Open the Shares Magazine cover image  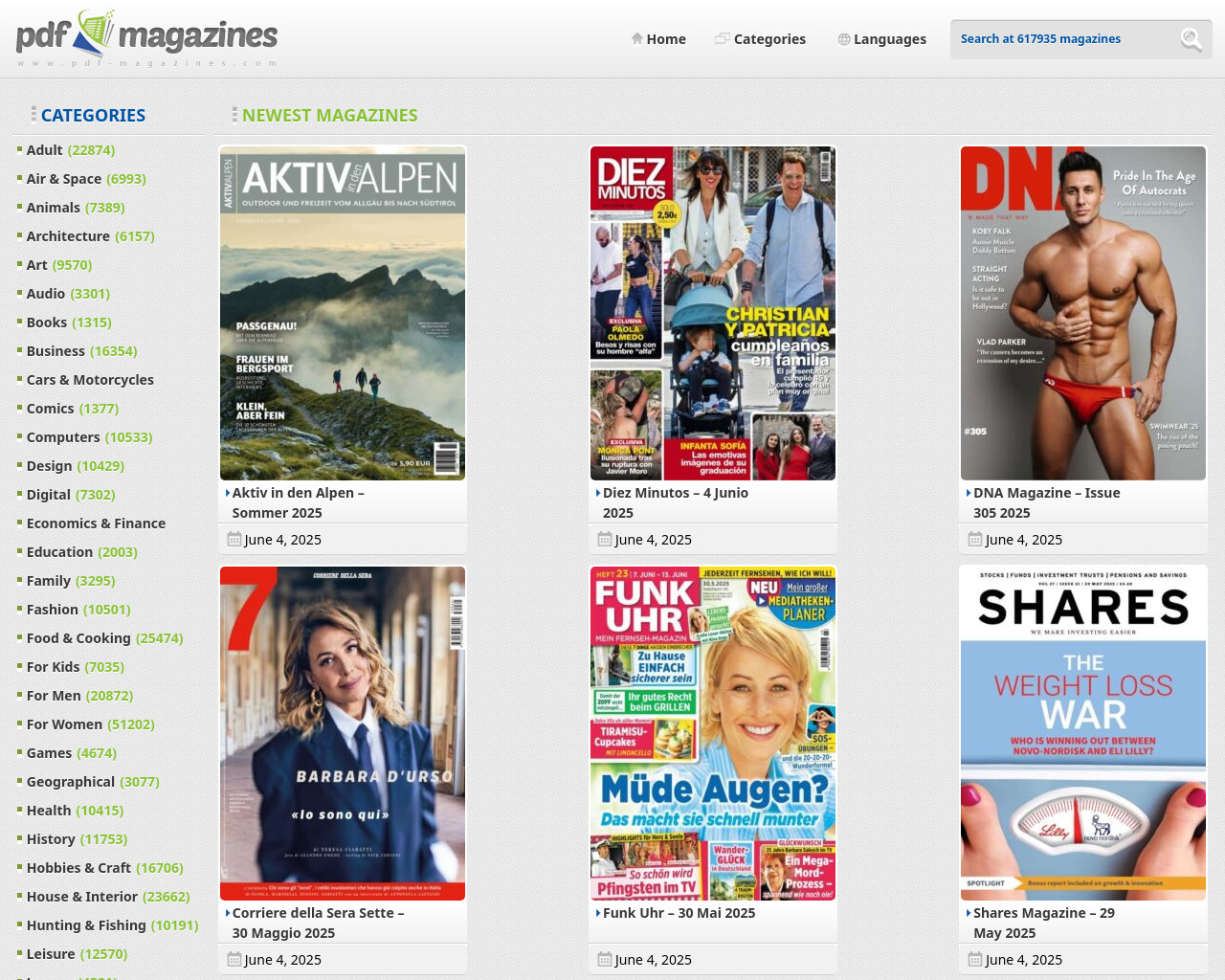point(1083,733)
